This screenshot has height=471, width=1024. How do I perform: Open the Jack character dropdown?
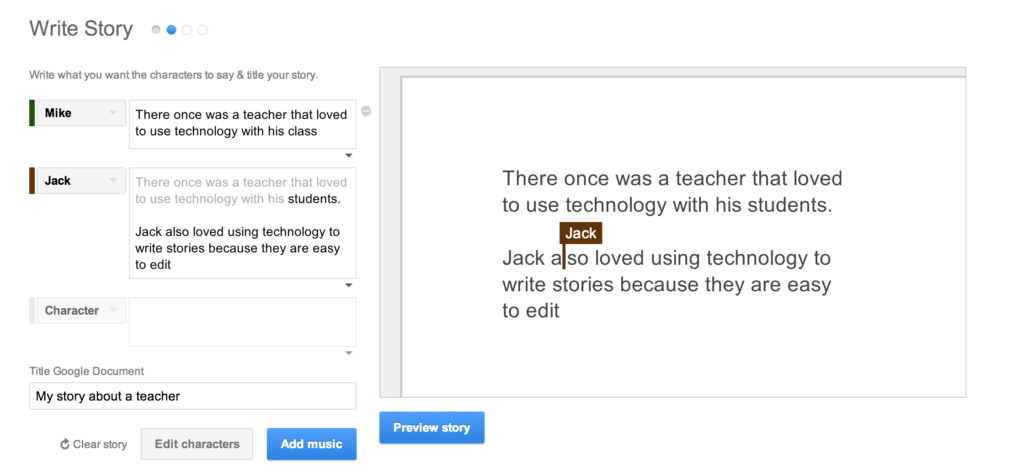(81, 181)
